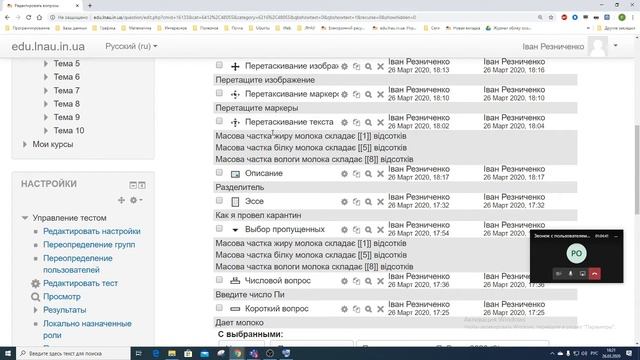The image size is (640, 360).
Task: Preview the Перетаскивание текста question
Action: pos(368,122)
